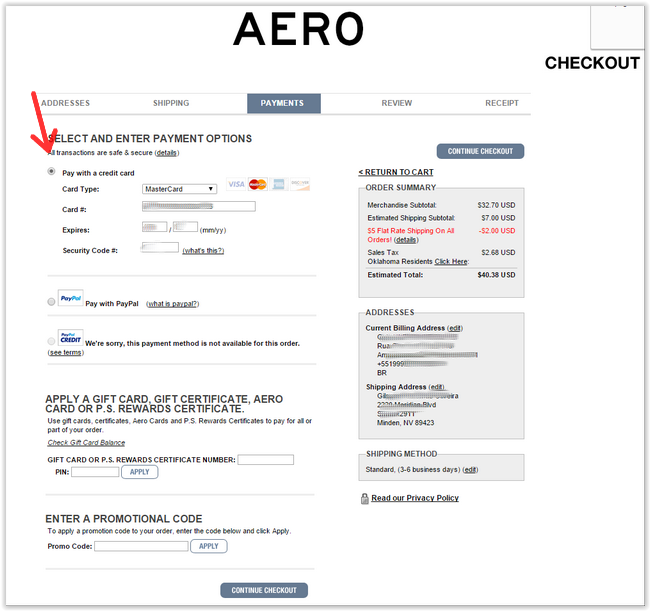Click the AERO logo at top
Screen dimensions: 650x611
[x=298, y=29]
